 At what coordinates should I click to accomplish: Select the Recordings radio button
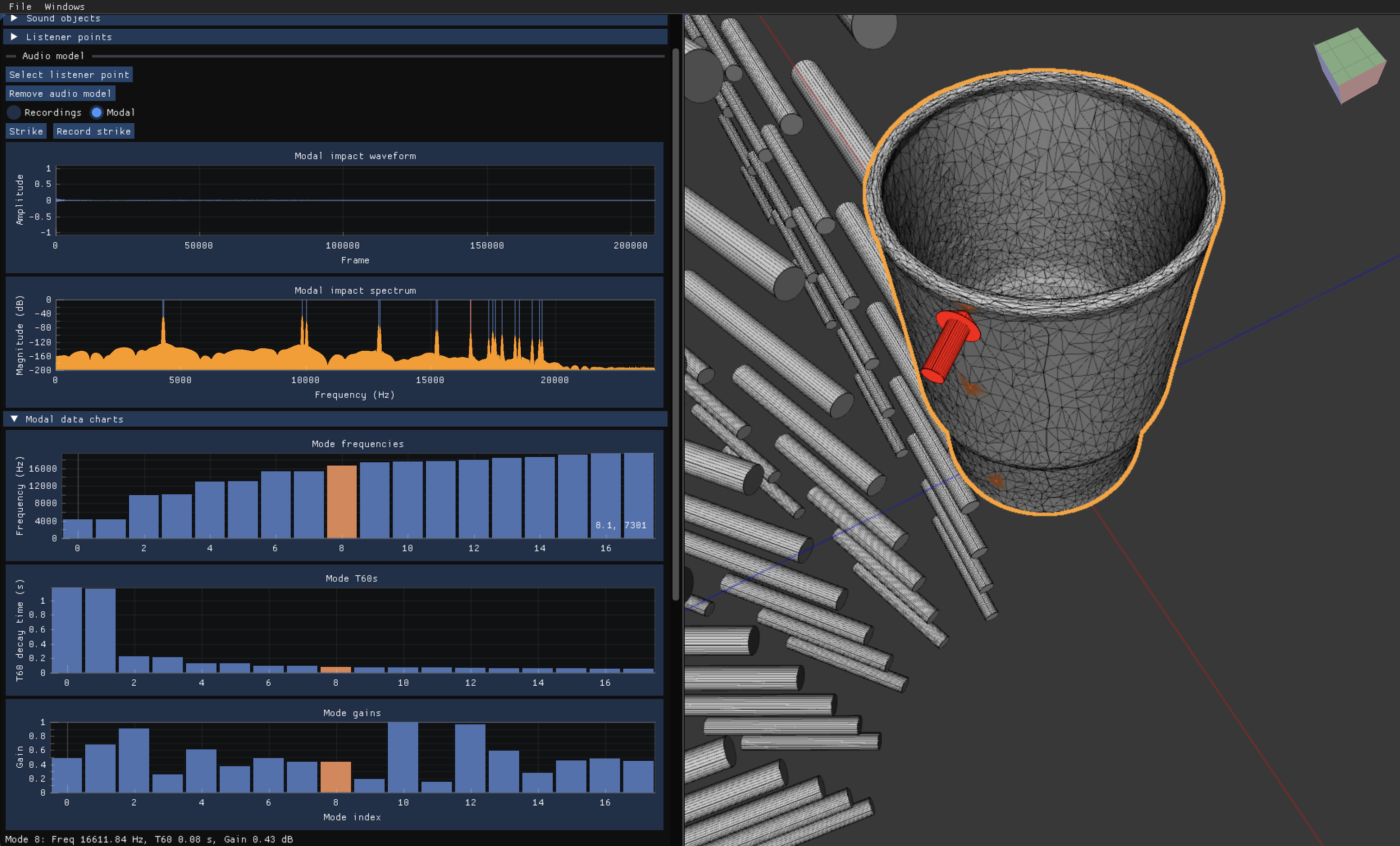point(14,113)
